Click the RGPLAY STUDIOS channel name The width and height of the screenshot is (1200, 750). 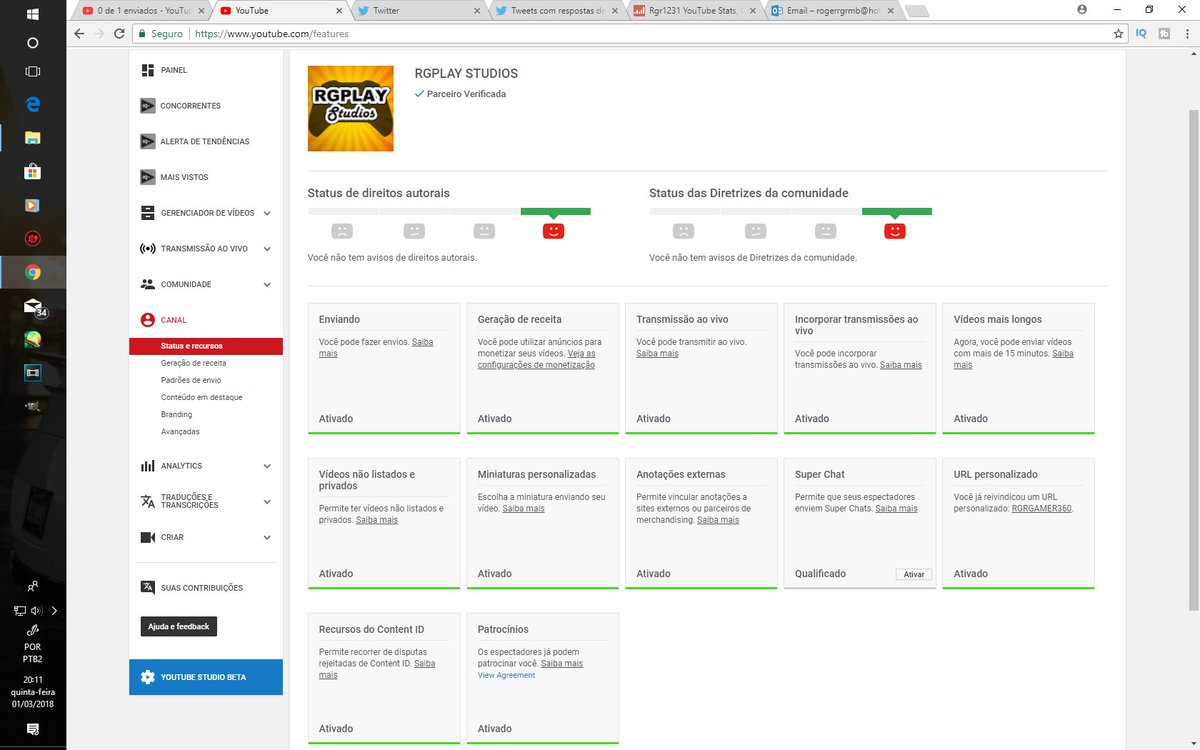click(466, 74)
